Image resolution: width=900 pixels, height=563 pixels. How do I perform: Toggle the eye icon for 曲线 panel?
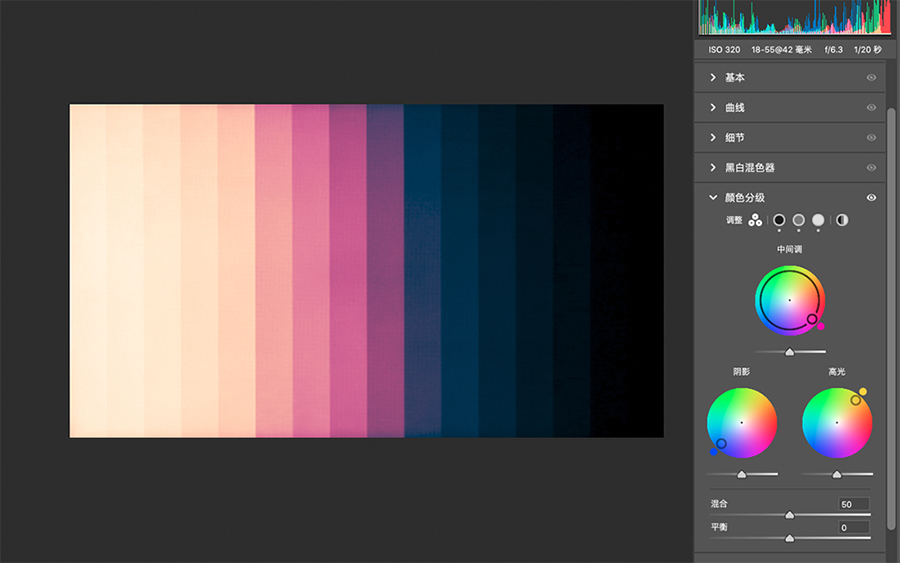point(871,108)
